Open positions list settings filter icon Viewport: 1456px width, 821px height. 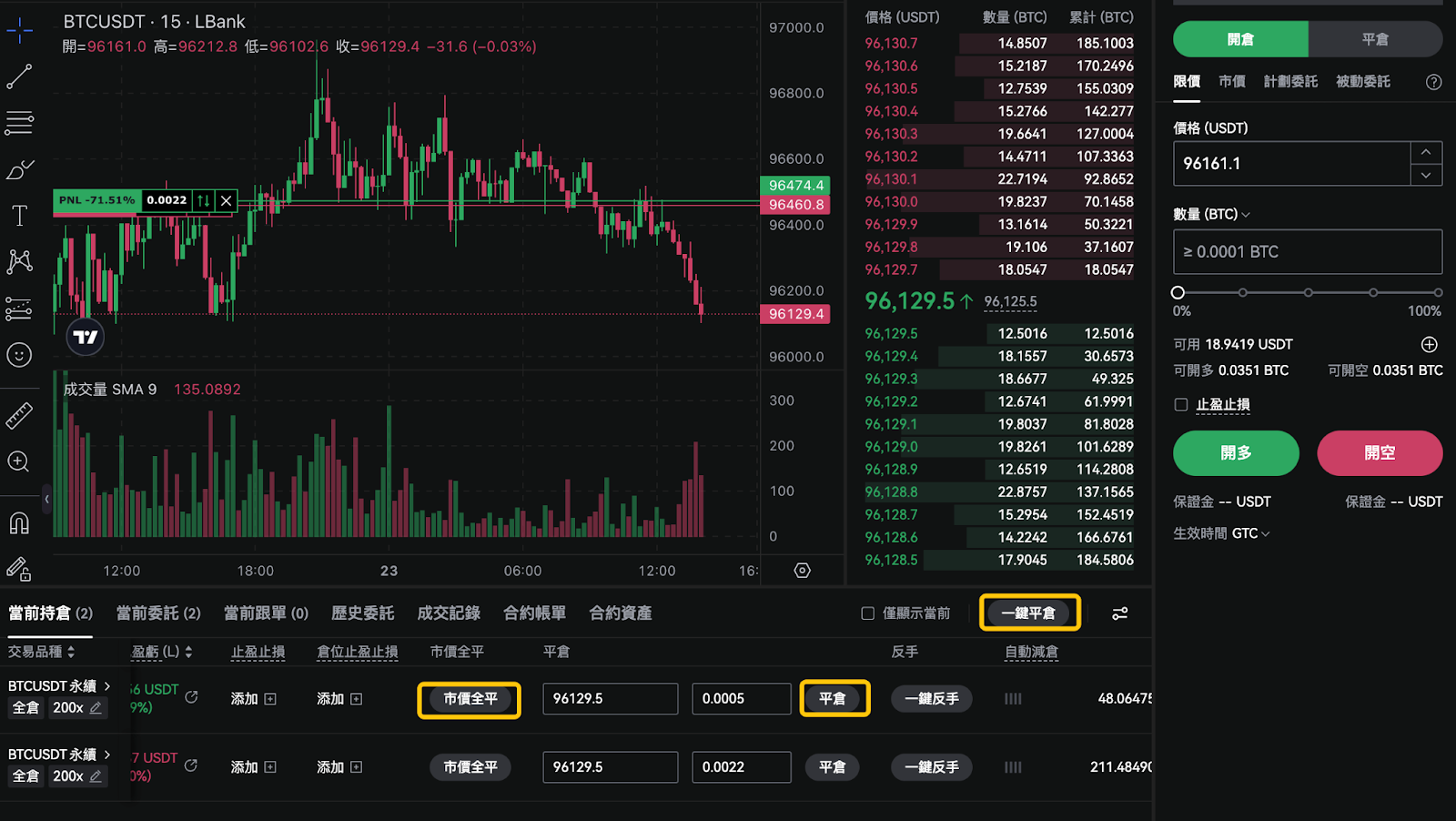pos(1120,613)
